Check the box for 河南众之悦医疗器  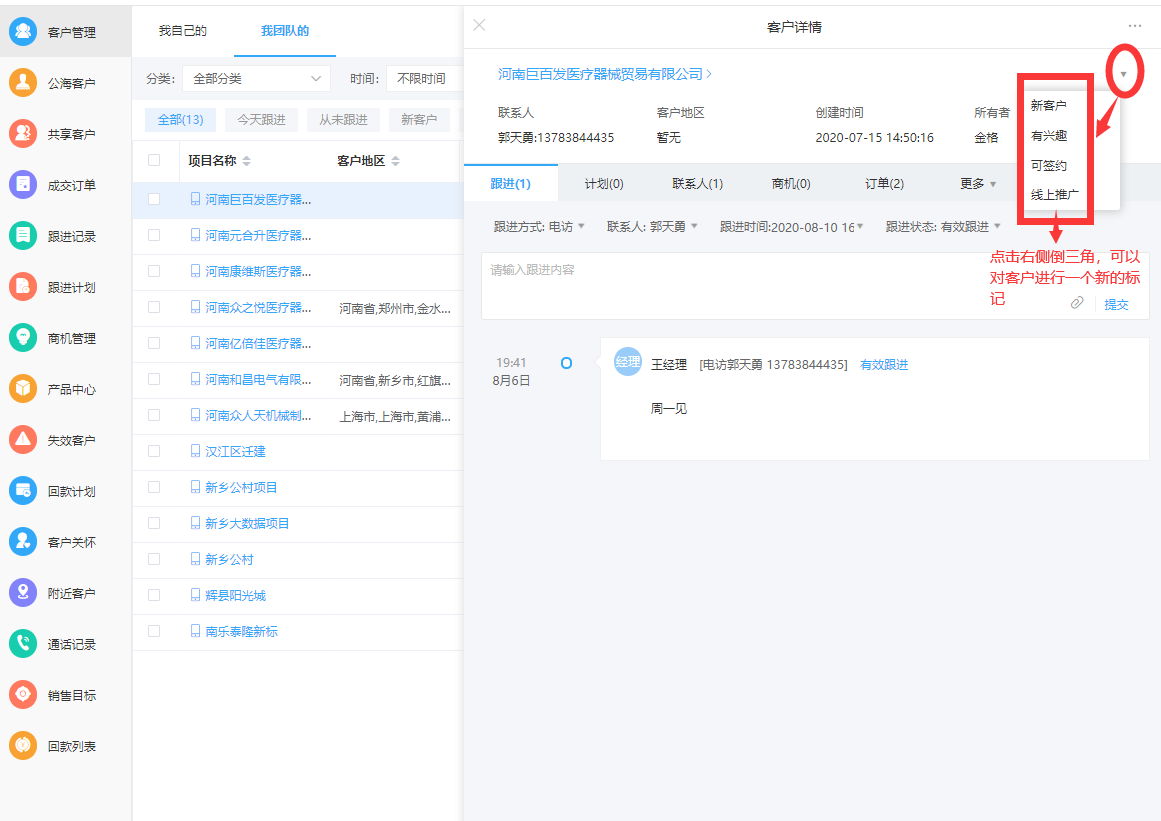(x=154, y=307)
